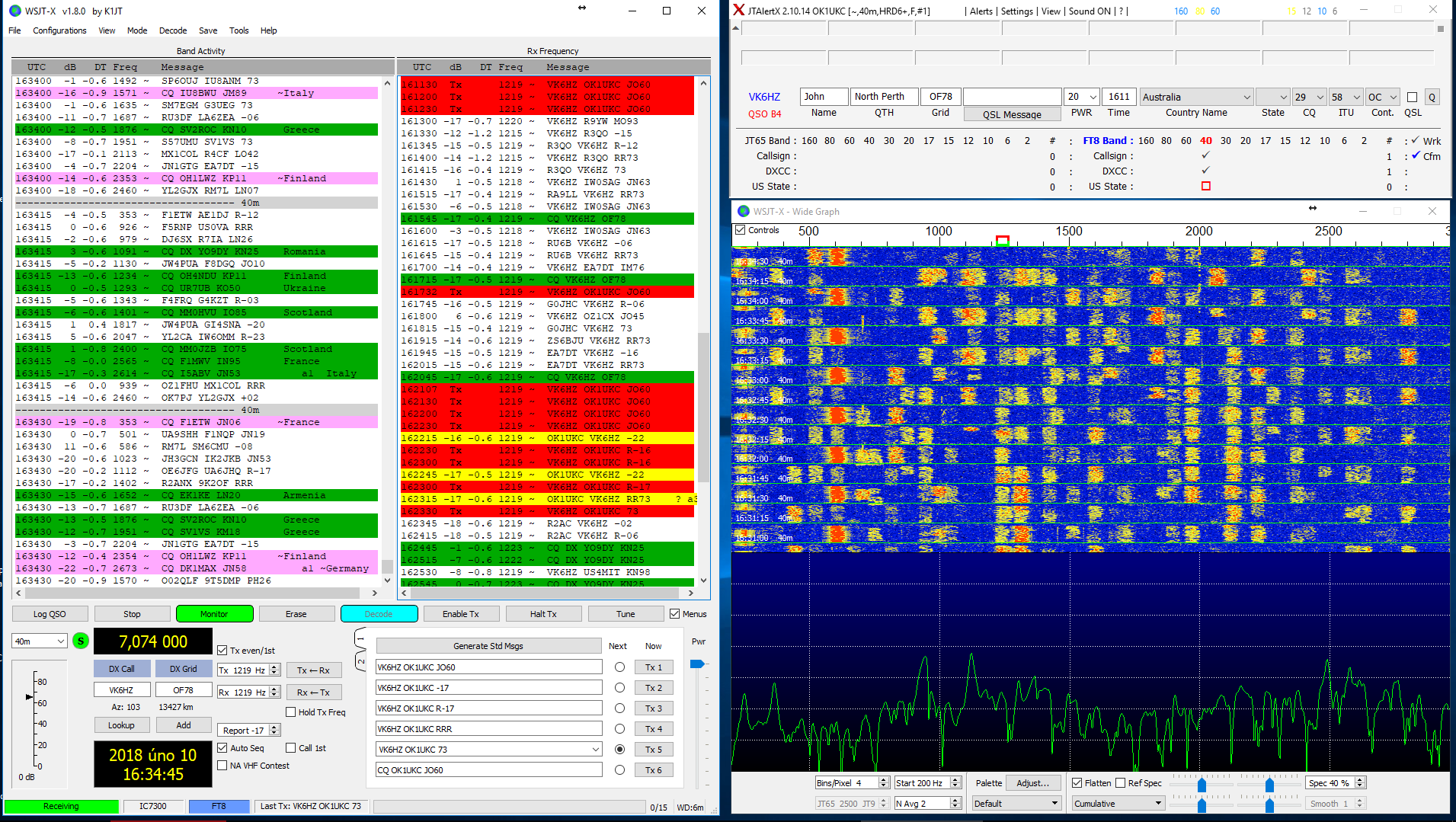The height and width of the screenshot is (822, 1456).
Task: Click Tune to transmit a test tone
Action: (x=625, y=613)
